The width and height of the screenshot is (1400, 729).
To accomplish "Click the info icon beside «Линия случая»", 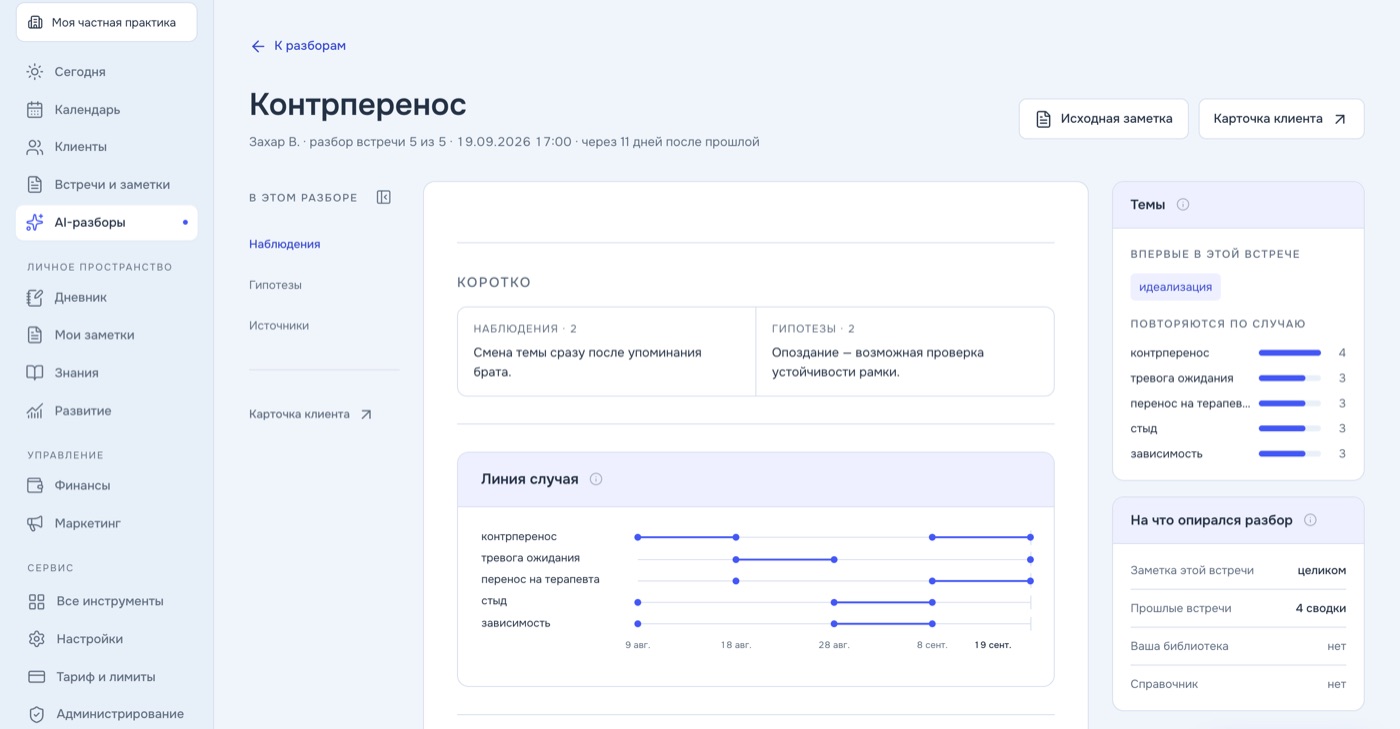I will pyautogui.click(x=596, y=479).
